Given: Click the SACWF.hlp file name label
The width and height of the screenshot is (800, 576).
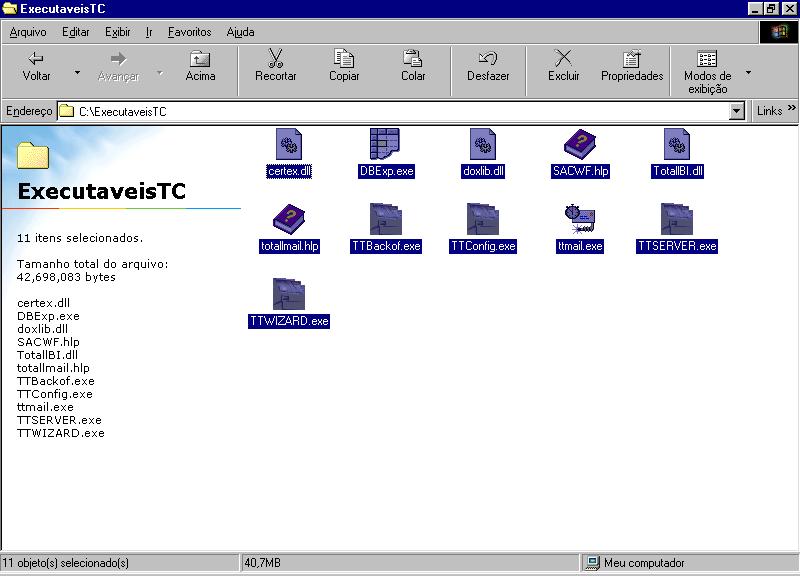Looking at the screenshot, I should click(x=580, y=171).
